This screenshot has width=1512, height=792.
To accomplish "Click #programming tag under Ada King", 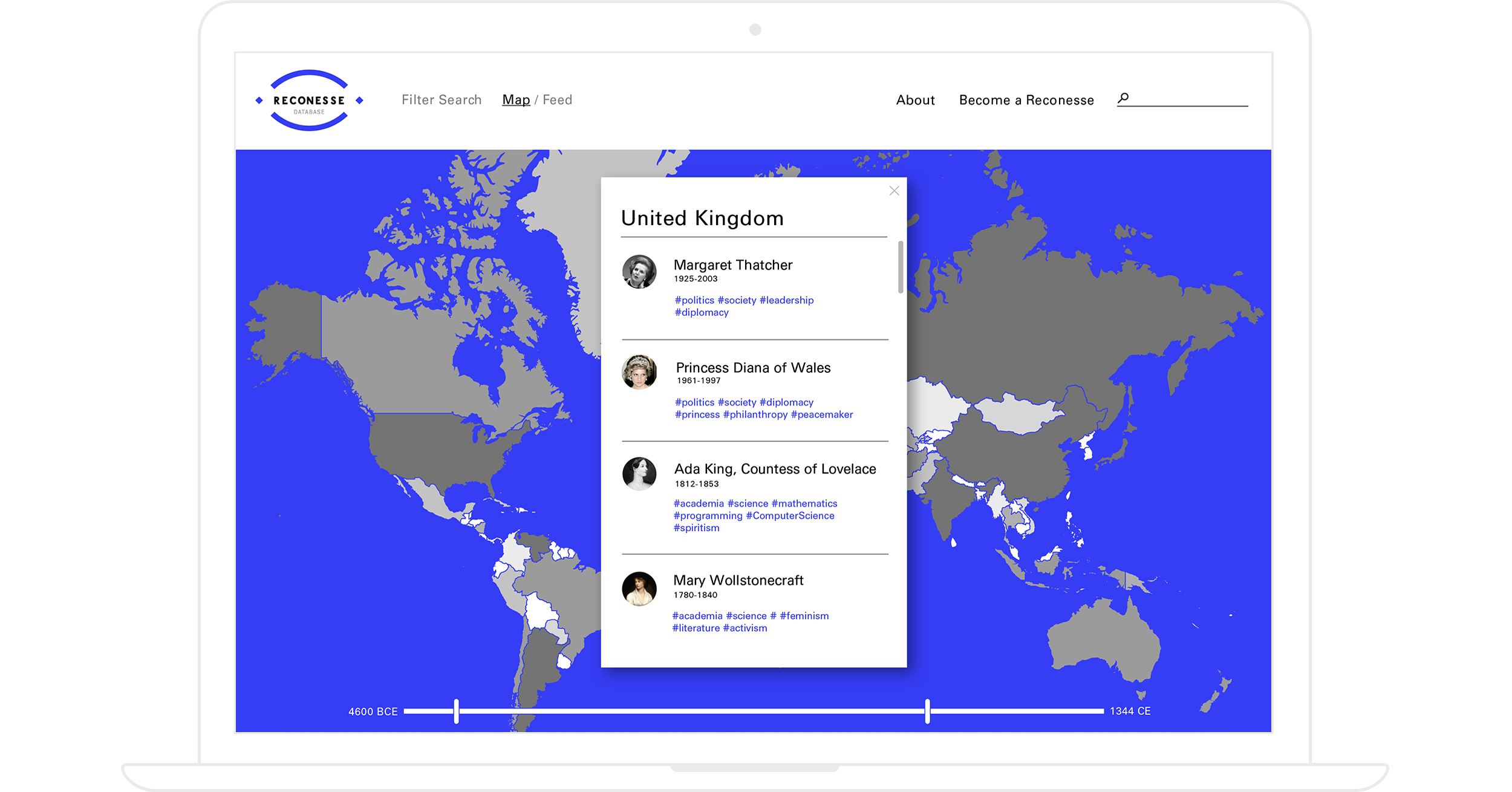I will [708, 515].
